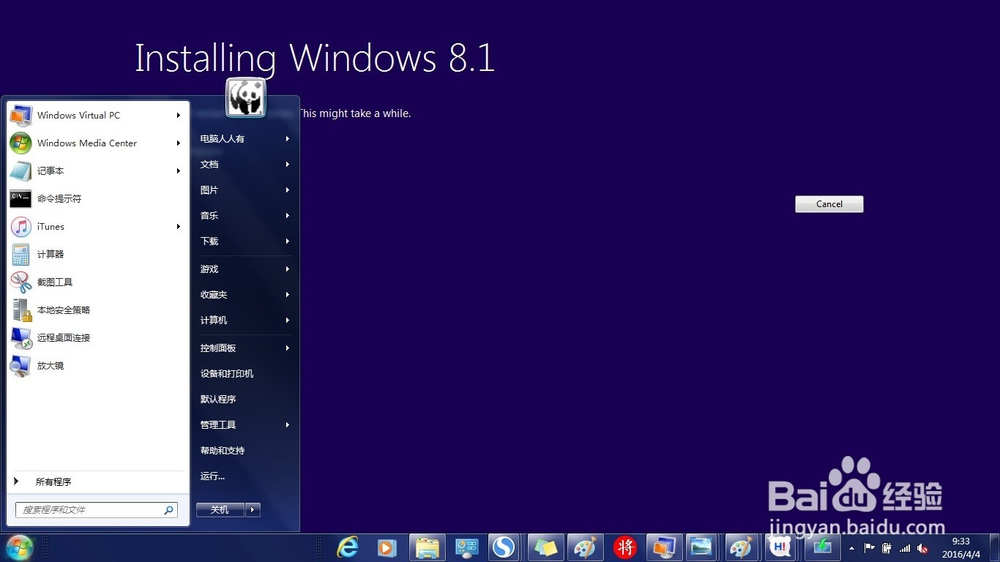Click the 搜索程序和文件 search field
The image size is (1000, 562).
(x=96, y=510)
